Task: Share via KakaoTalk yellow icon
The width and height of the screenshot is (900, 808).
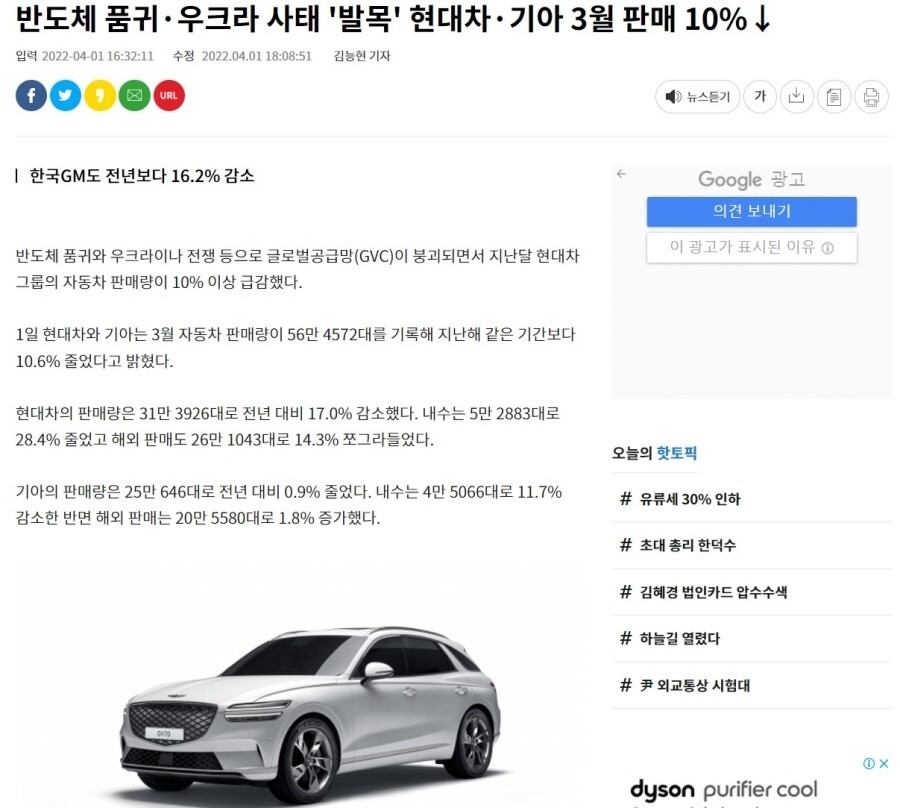Action: coord(100,95)
